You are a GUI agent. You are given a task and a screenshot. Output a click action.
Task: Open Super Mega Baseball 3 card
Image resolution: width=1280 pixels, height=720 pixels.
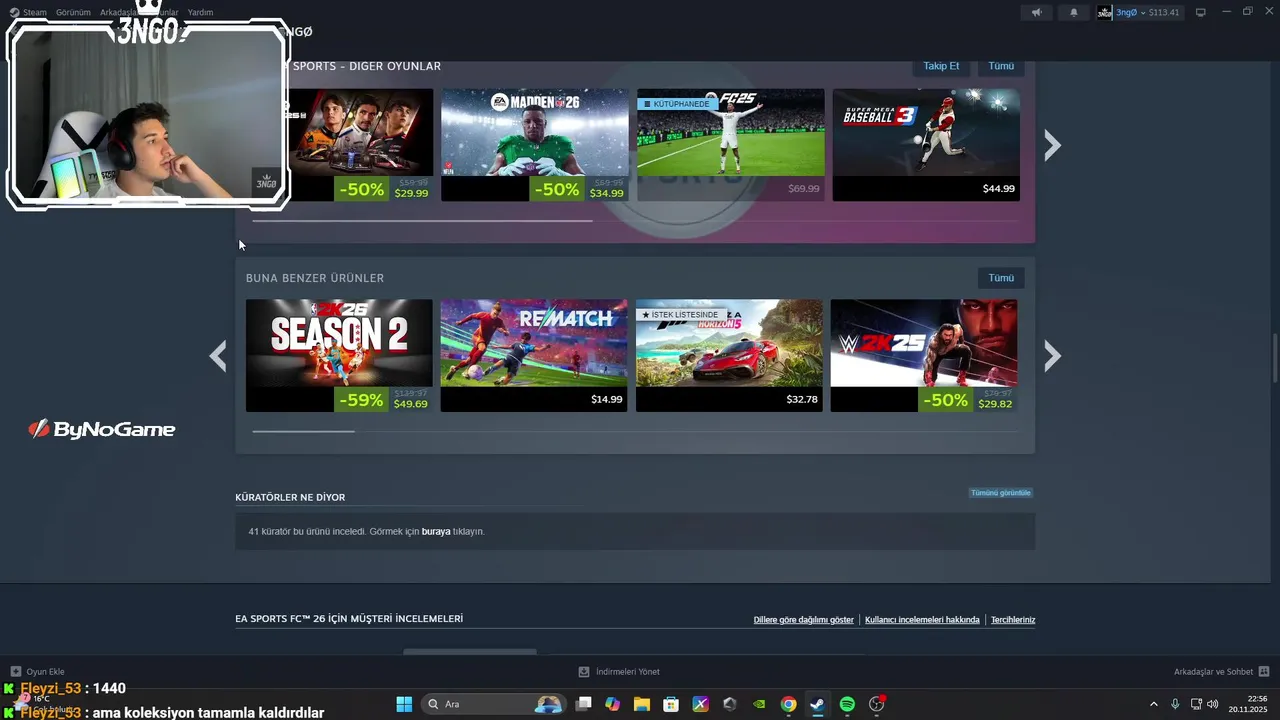coord(926,145)
